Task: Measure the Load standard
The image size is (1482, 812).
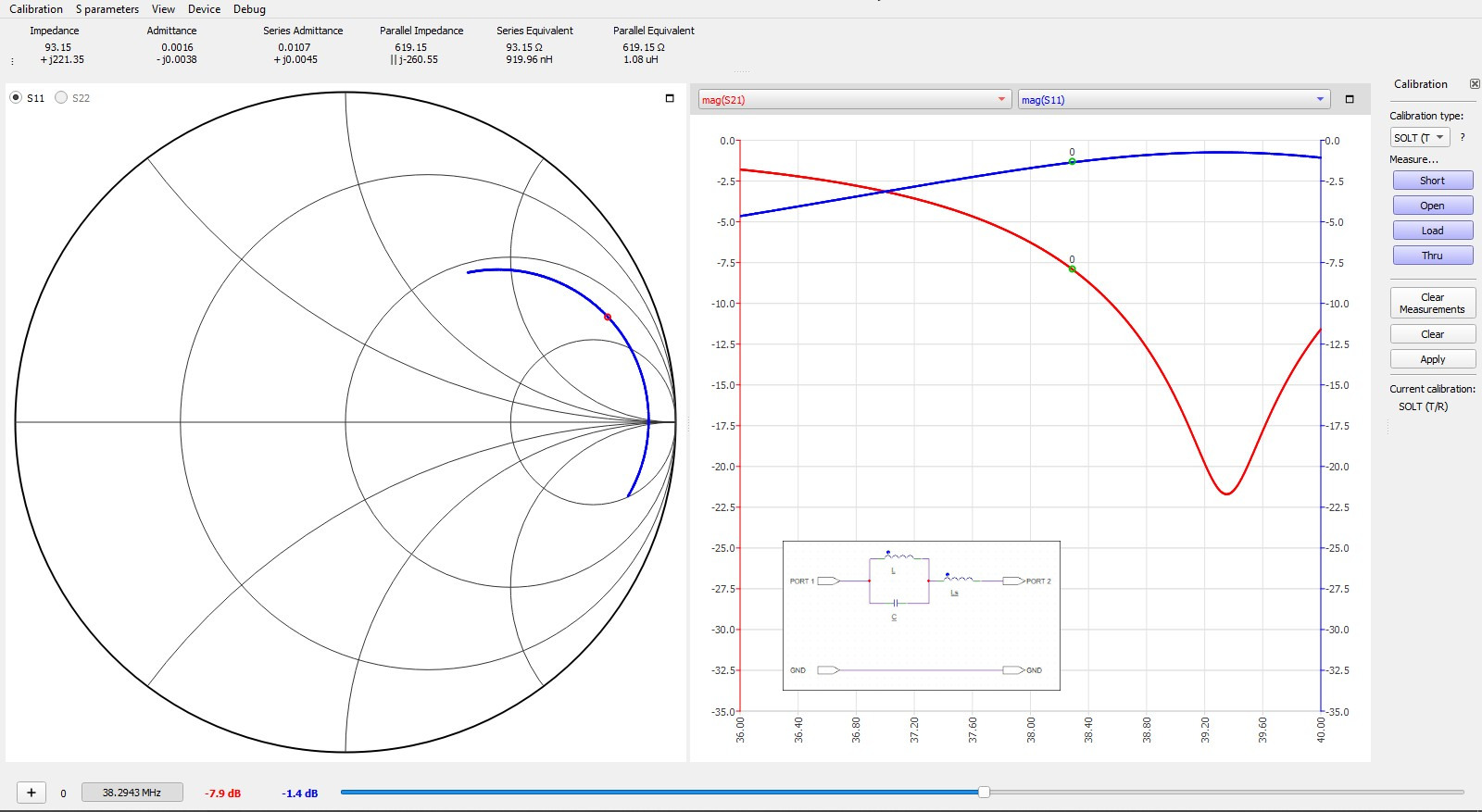Action: point(1432,231)
